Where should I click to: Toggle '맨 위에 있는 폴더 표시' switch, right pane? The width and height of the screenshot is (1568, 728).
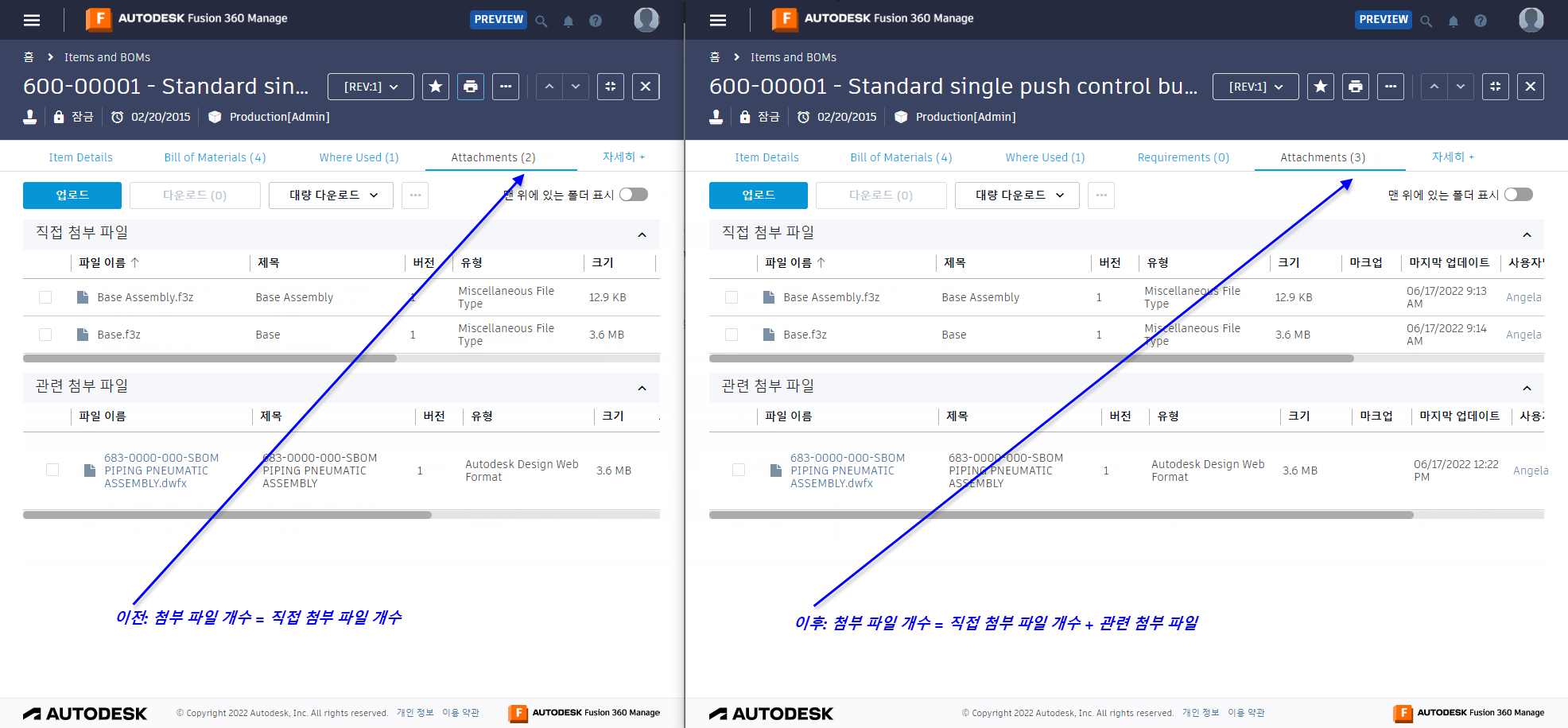1519,195
